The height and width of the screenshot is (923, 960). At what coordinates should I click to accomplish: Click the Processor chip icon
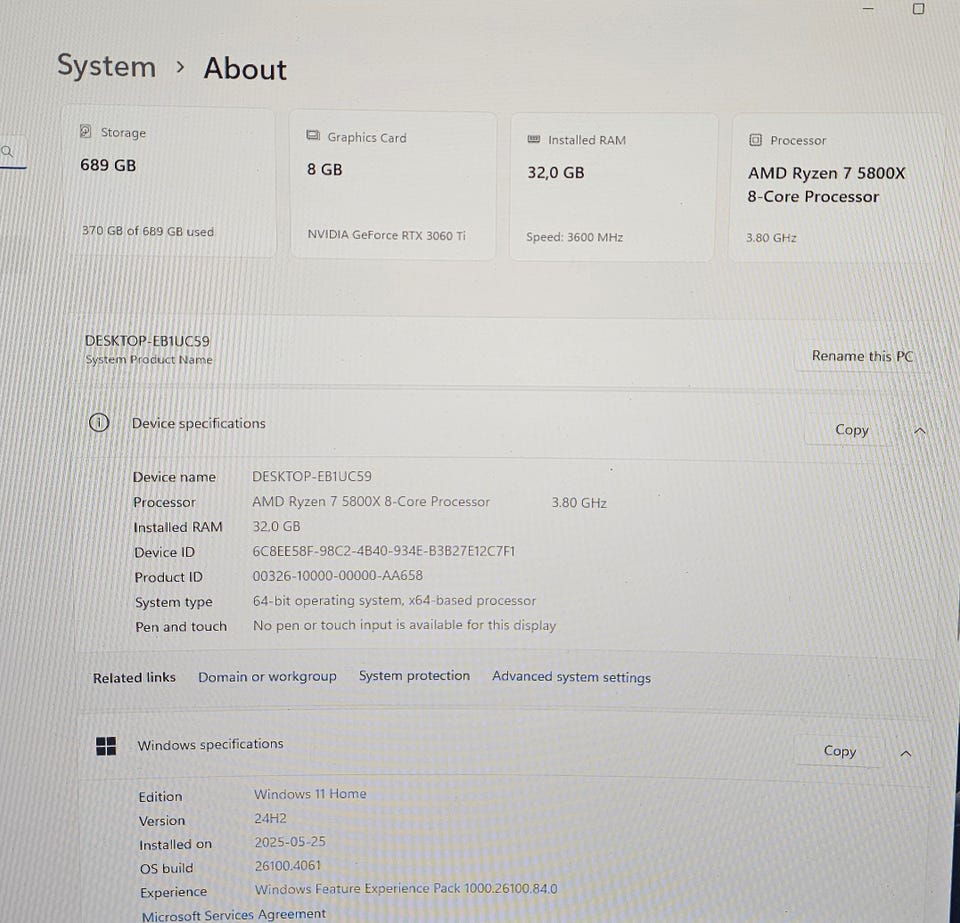(x=755, y=140)
